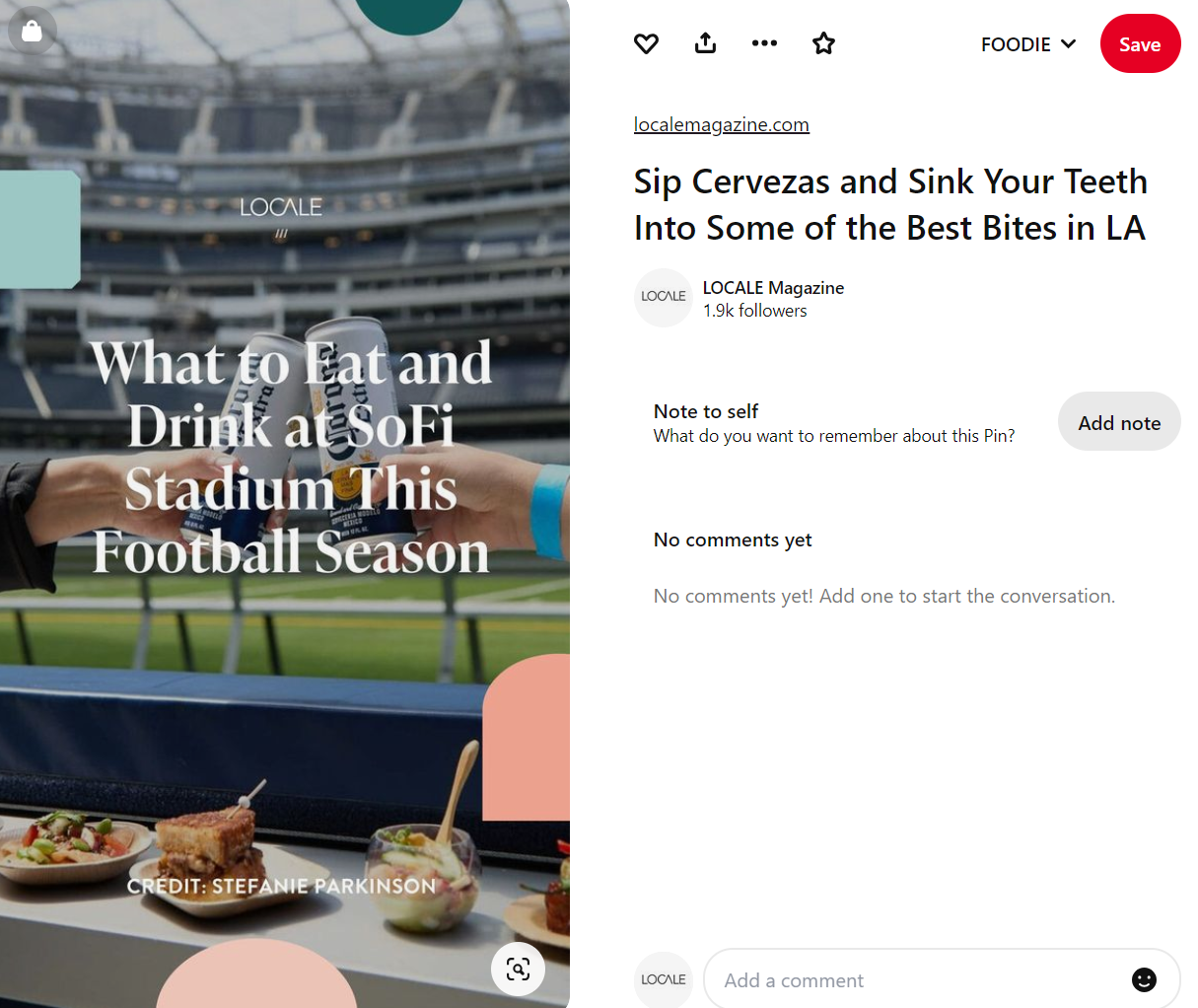
Task: Open the LOCALE Magazine profile name
Action: coord(773,287)
